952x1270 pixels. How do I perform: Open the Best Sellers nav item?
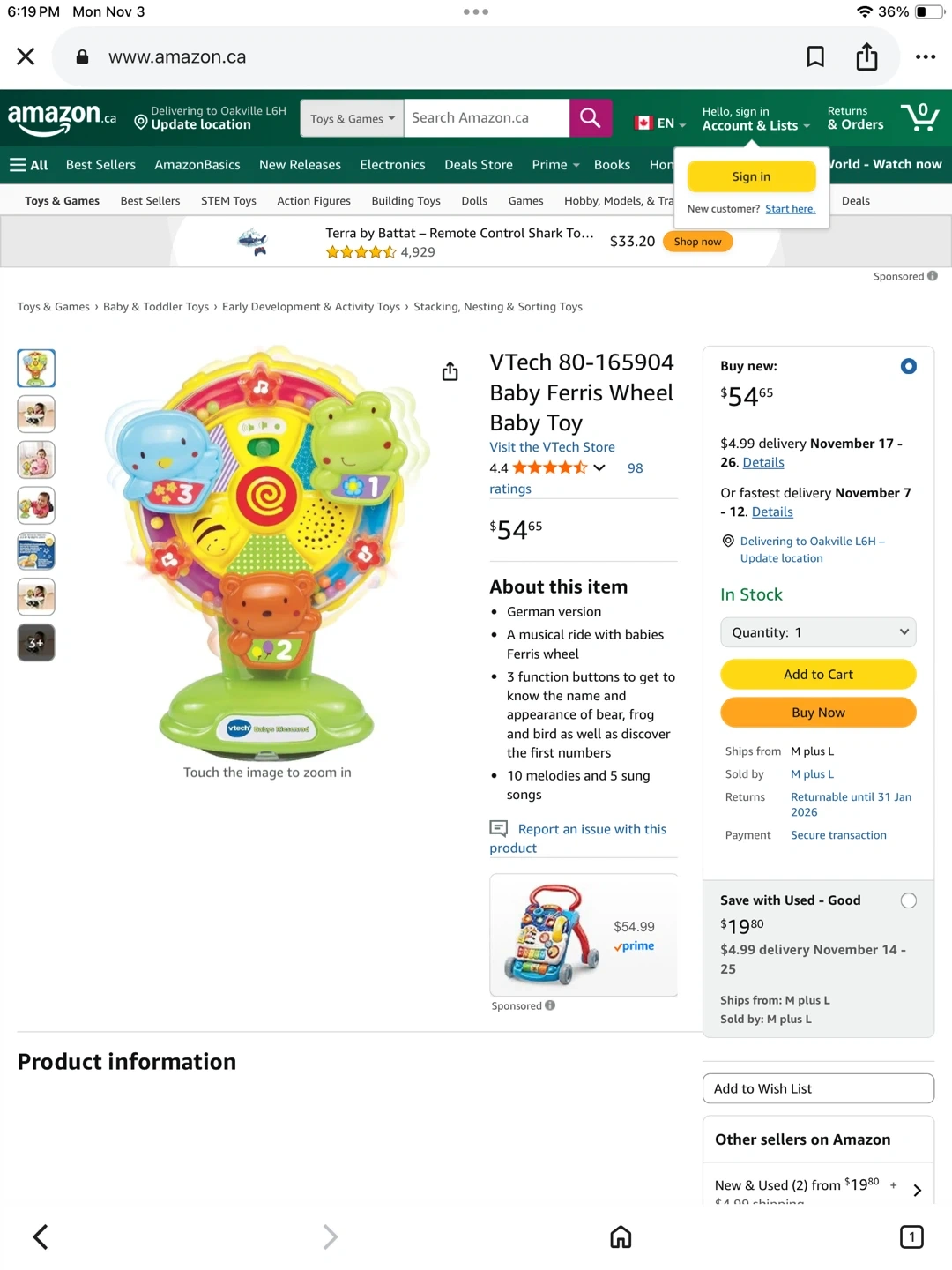100,165
